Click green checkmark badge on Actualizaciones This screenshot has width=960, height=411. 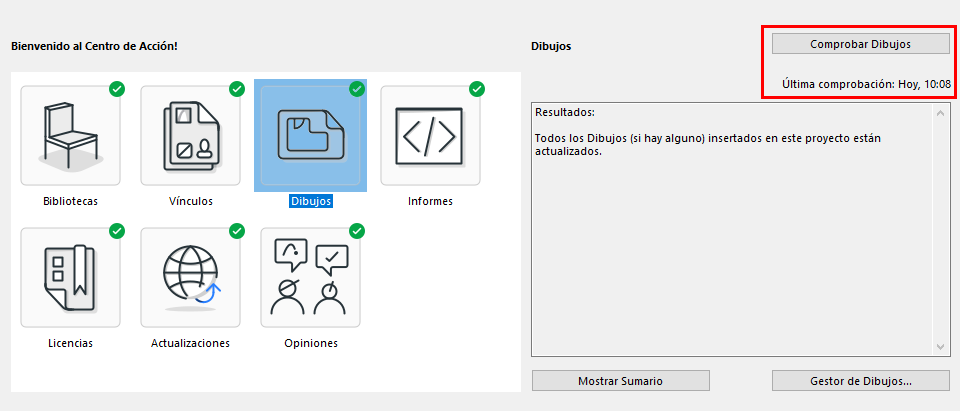click(x=237, y=232)
